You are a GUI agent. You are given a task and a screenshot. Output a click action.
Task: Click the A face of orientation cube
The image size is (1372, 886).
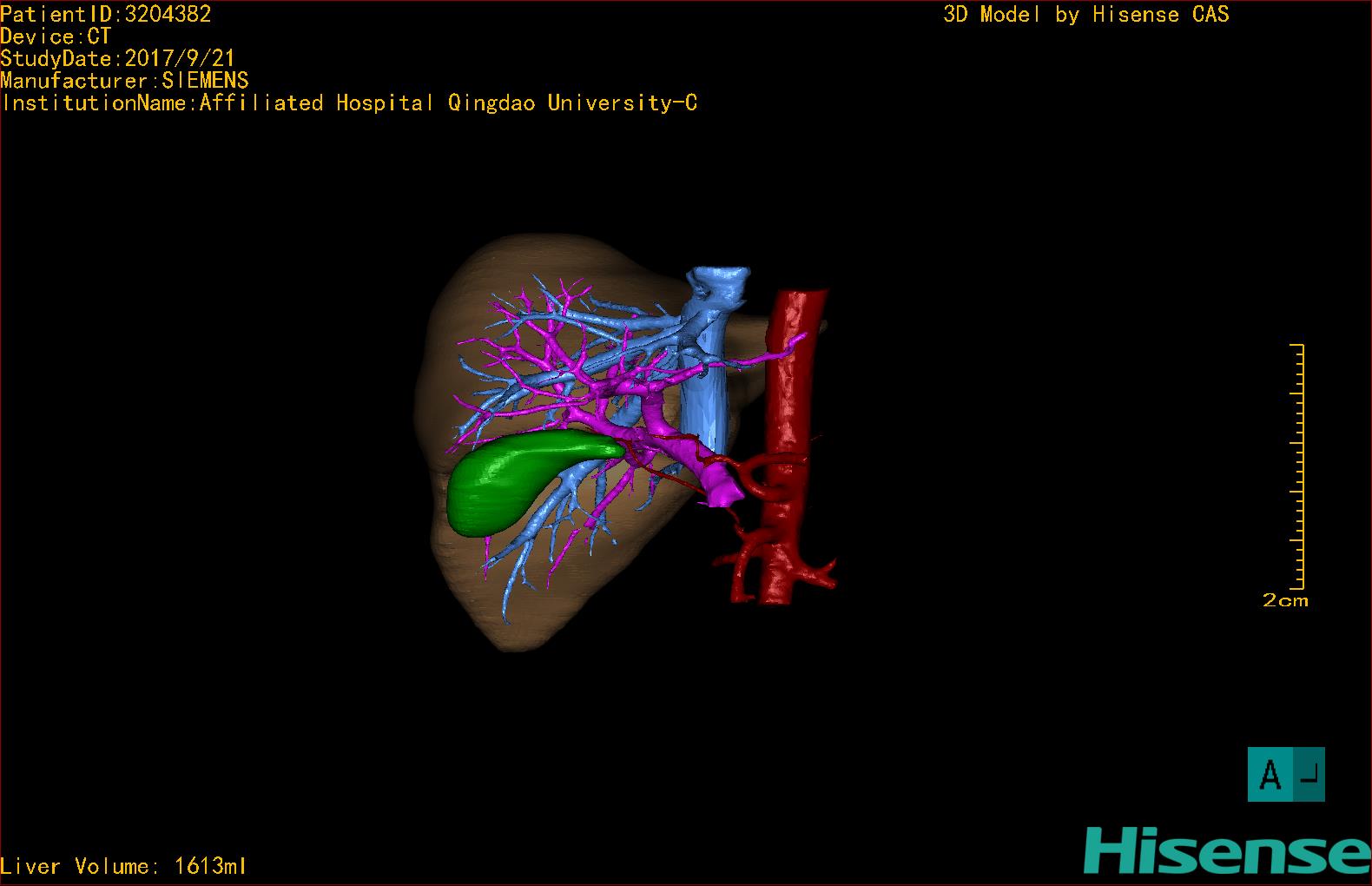[x=1270, y=774]
